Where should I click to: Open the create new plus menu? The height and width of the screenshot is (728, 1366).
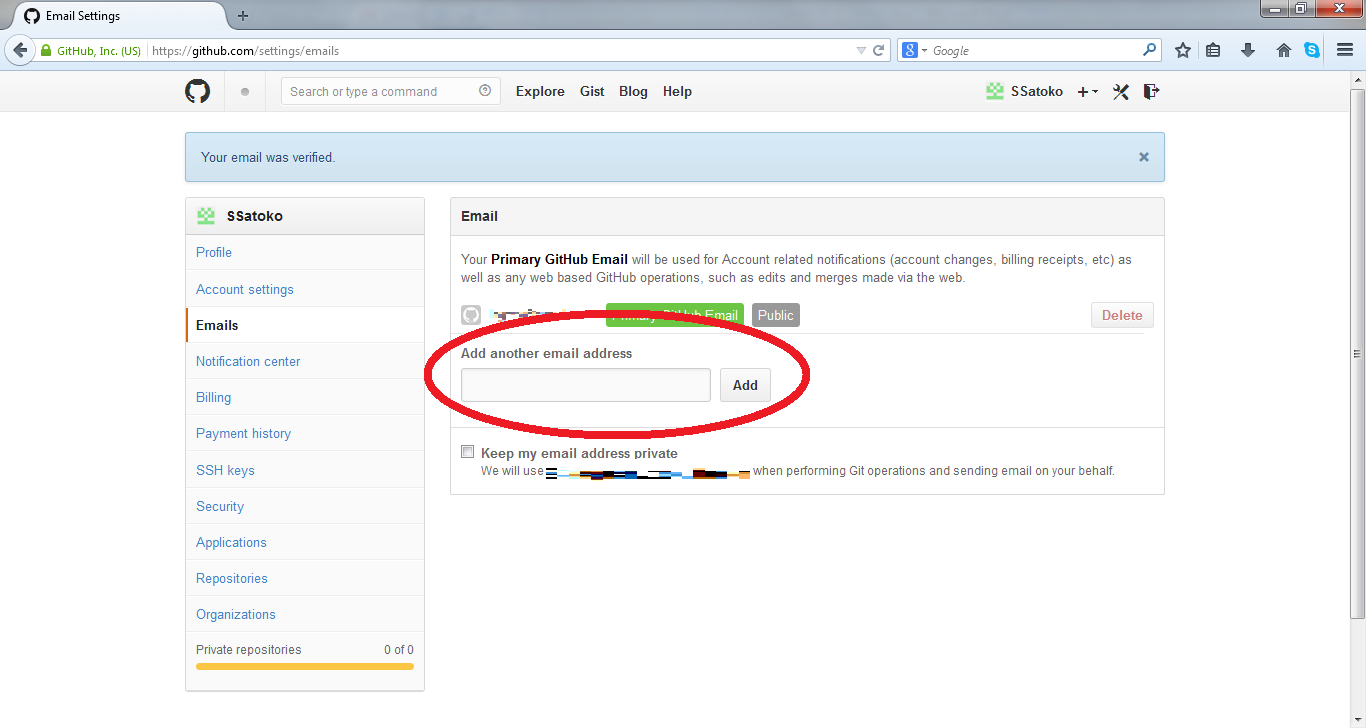click(x=1087, y=92)
